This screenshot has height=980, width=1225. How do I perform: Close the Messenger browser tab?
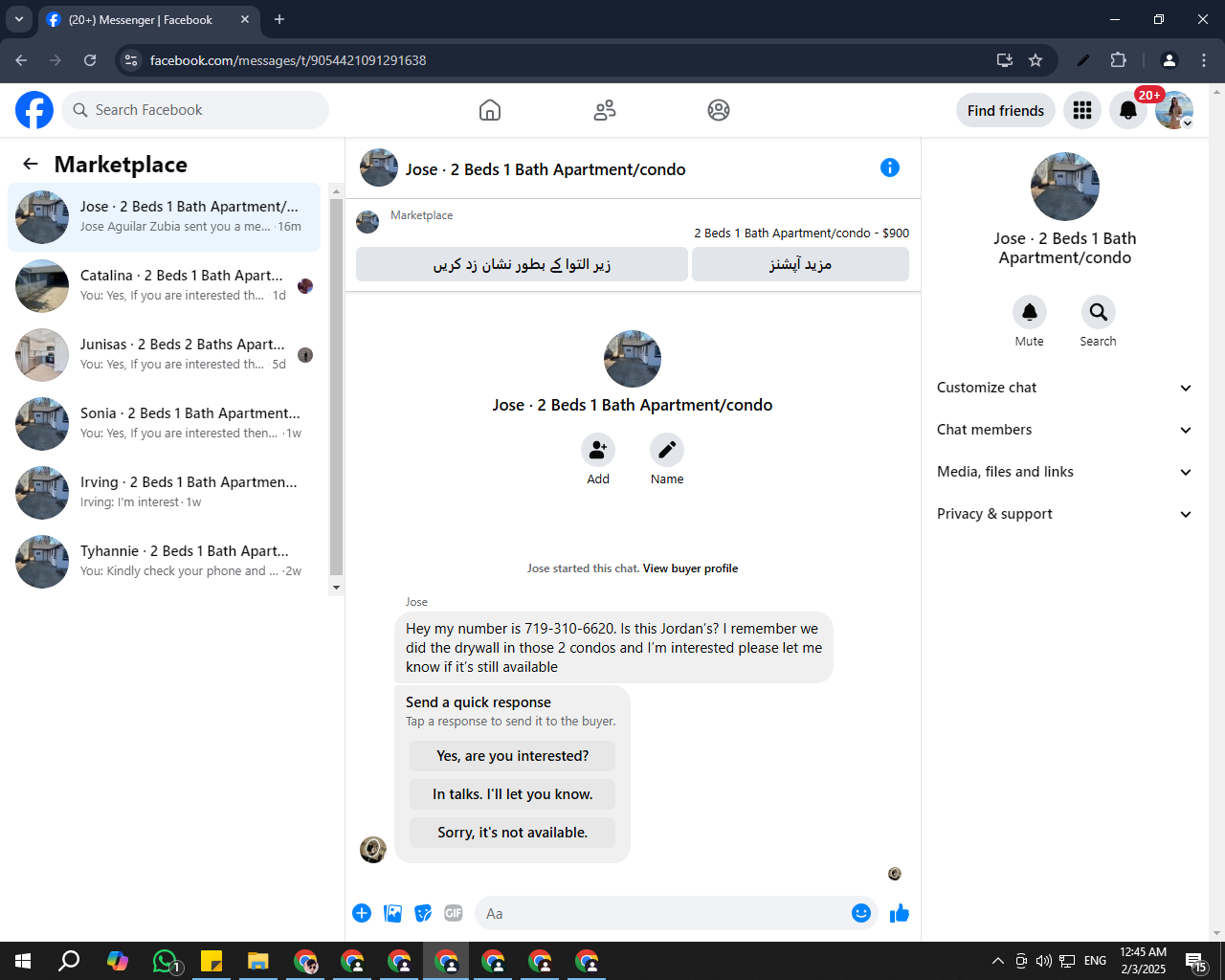point(245,19)
